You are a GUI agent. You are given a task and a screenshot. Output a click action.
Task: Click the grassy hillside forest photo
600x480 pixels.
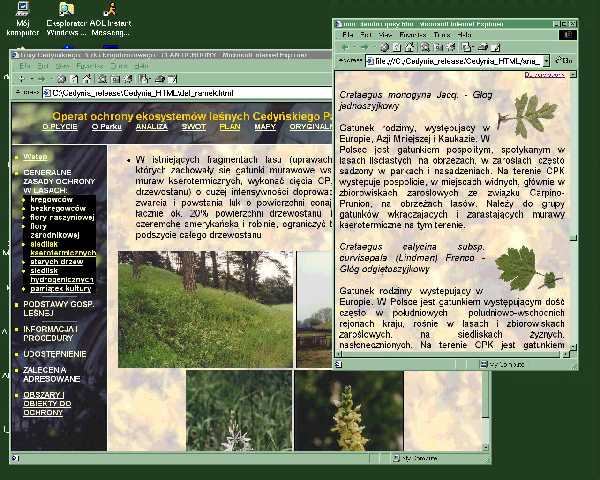[205, 309]
